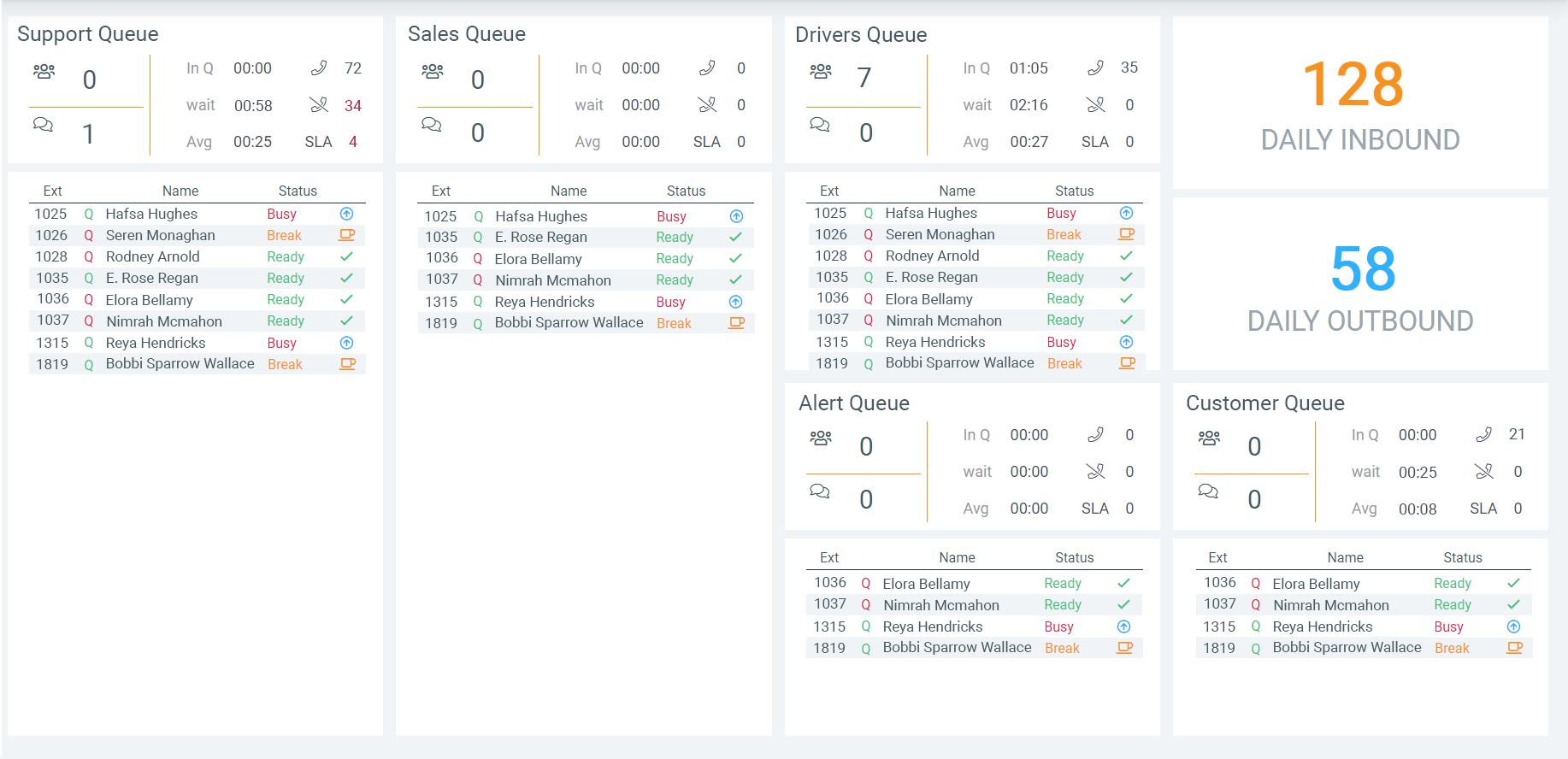This screenshot has width=1568, height=759.
Task: Click the E. Rose Regan row in Sales Queue
Action: point(586,238)
